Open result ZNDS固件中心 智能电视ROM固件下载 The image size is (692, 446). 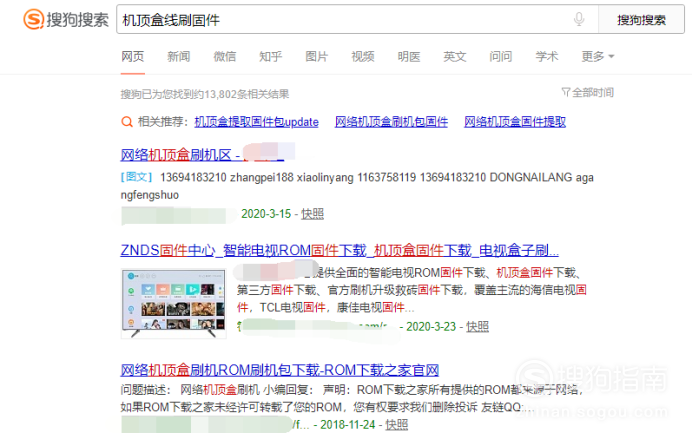point(339,251)
